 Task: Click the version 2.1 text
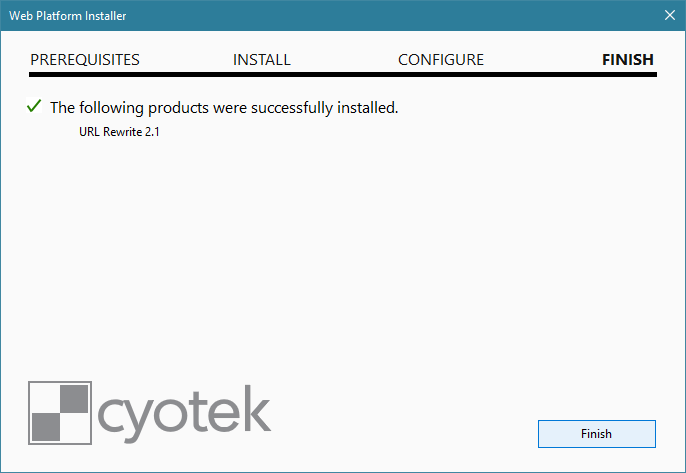152,132
